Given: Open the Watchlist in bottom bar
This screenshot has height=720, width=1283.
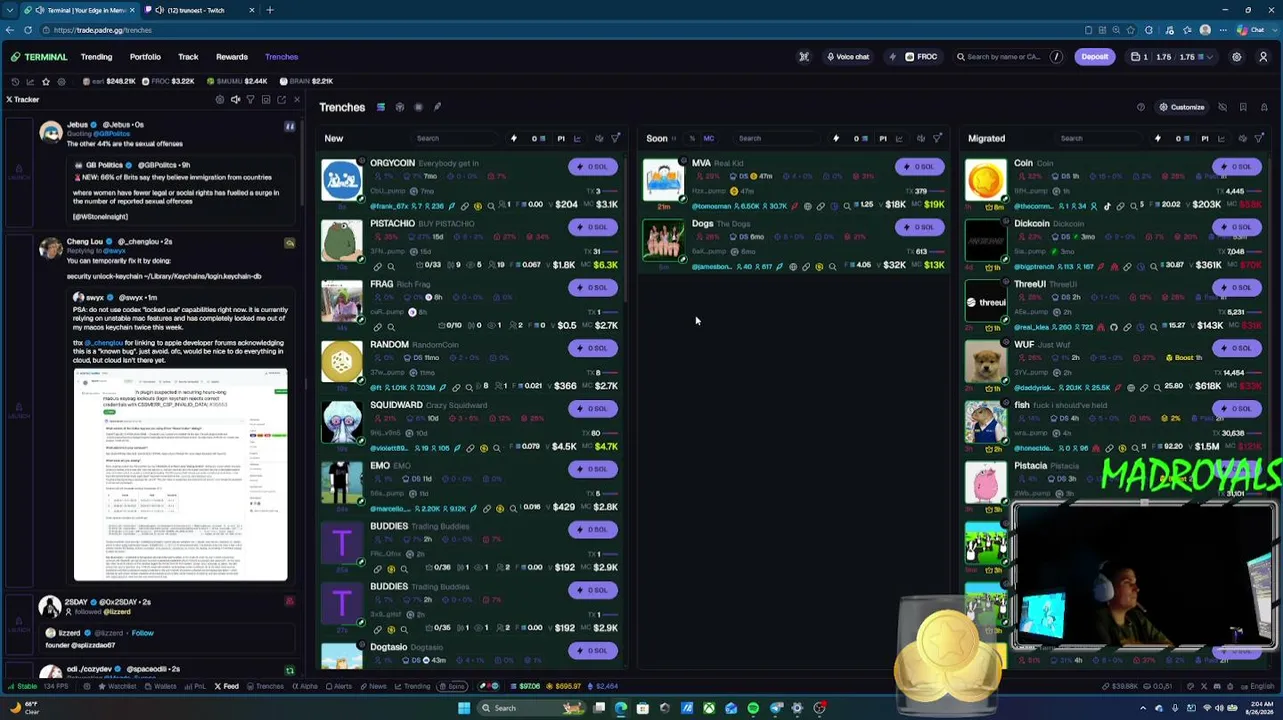Looking at the screenshot, I should click(x=117, y=687).
